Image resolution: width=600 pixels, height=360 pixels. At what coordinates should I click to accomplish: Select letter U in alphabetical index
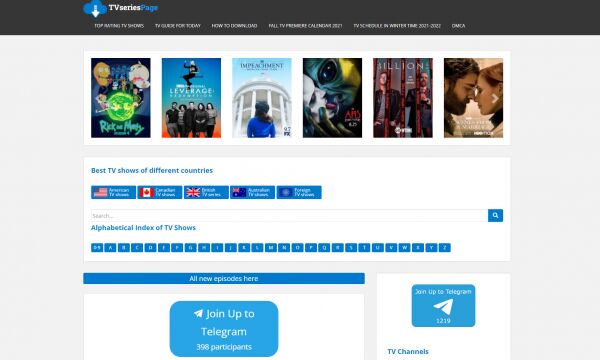point(378,248)
